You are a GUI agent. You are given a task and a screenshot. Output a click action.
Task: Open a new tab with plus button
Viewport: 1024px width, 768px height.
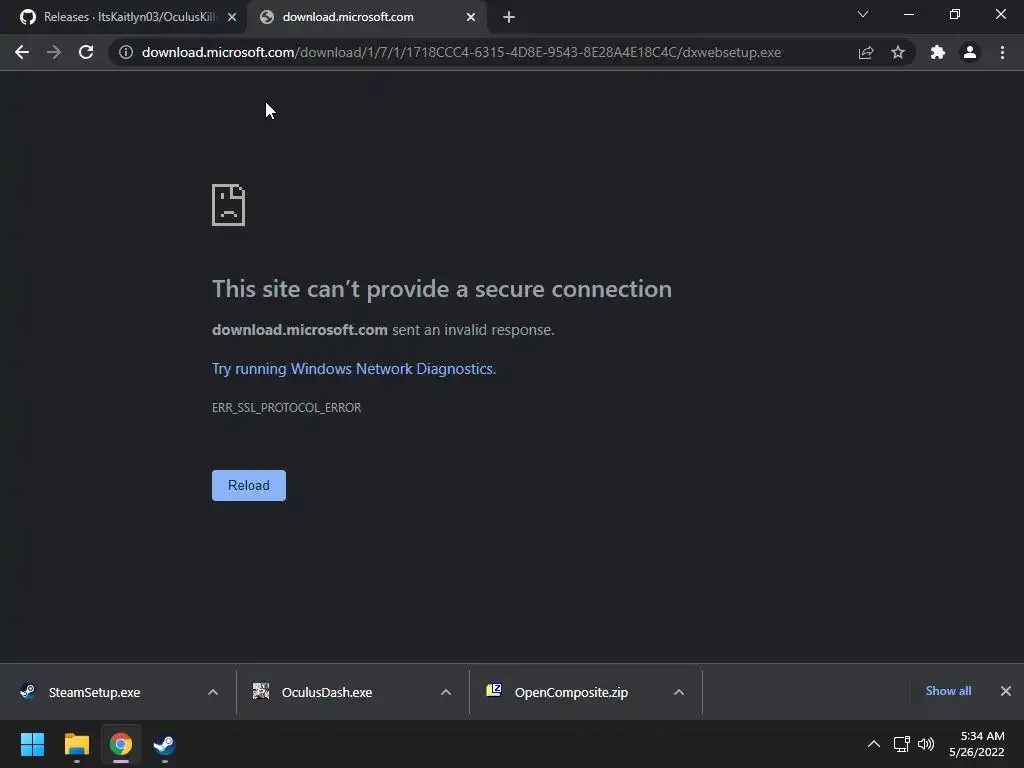(509, 17)
